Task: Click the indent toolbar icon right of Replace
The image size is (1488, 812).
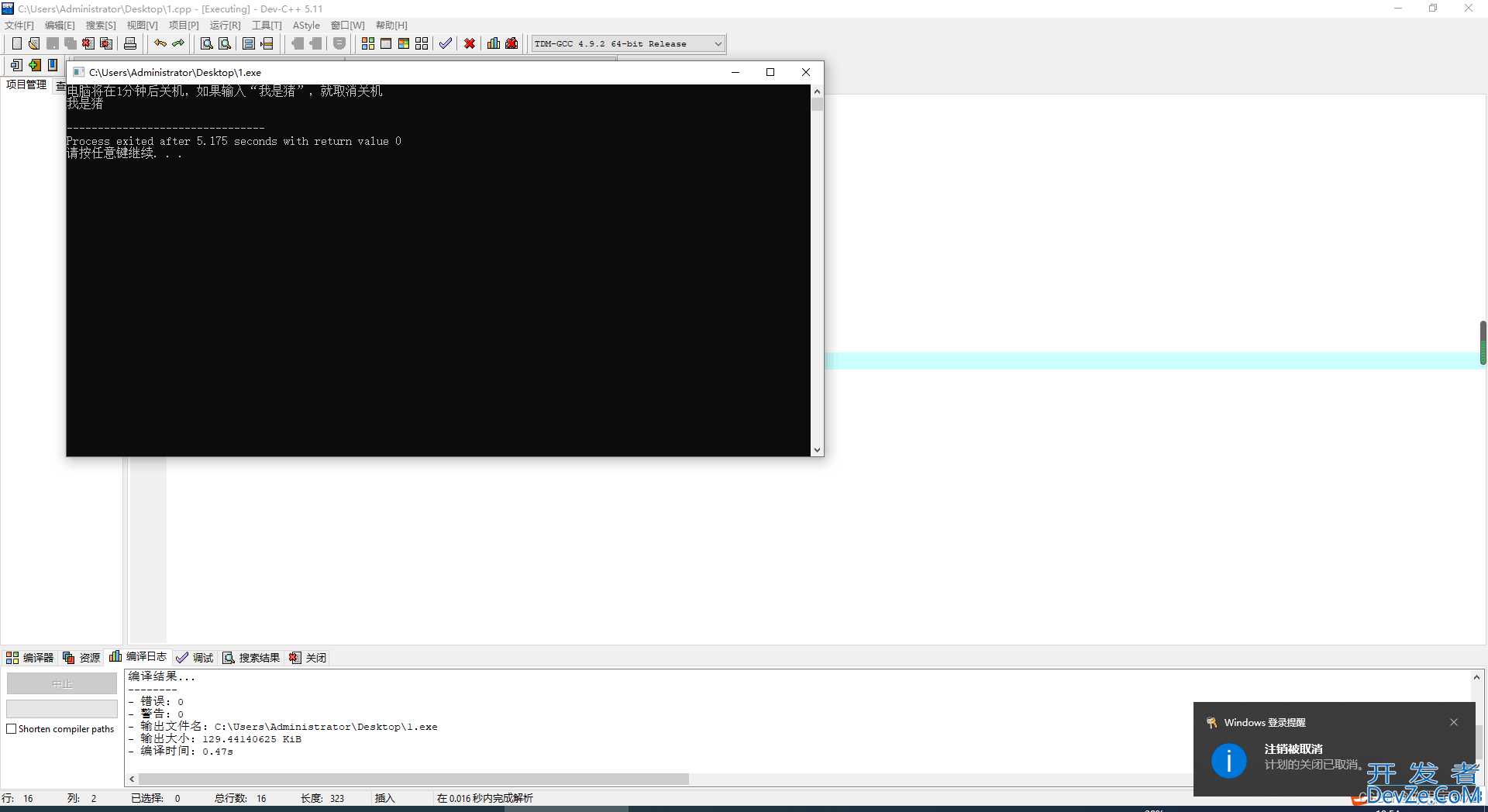Action: [x=249, y=43]
